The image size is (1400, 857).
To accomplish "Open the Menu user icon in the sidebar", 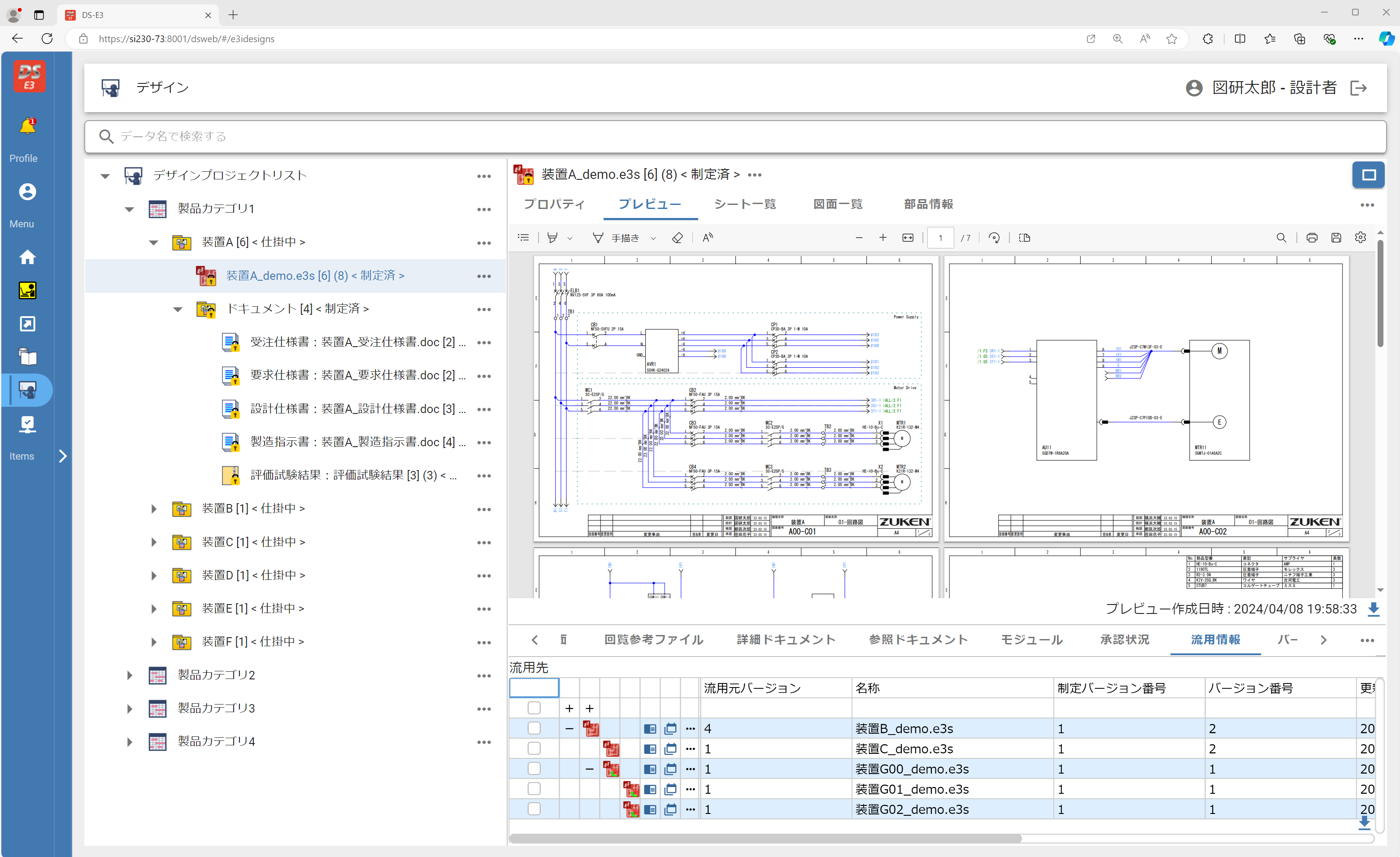I will (27, 192).
